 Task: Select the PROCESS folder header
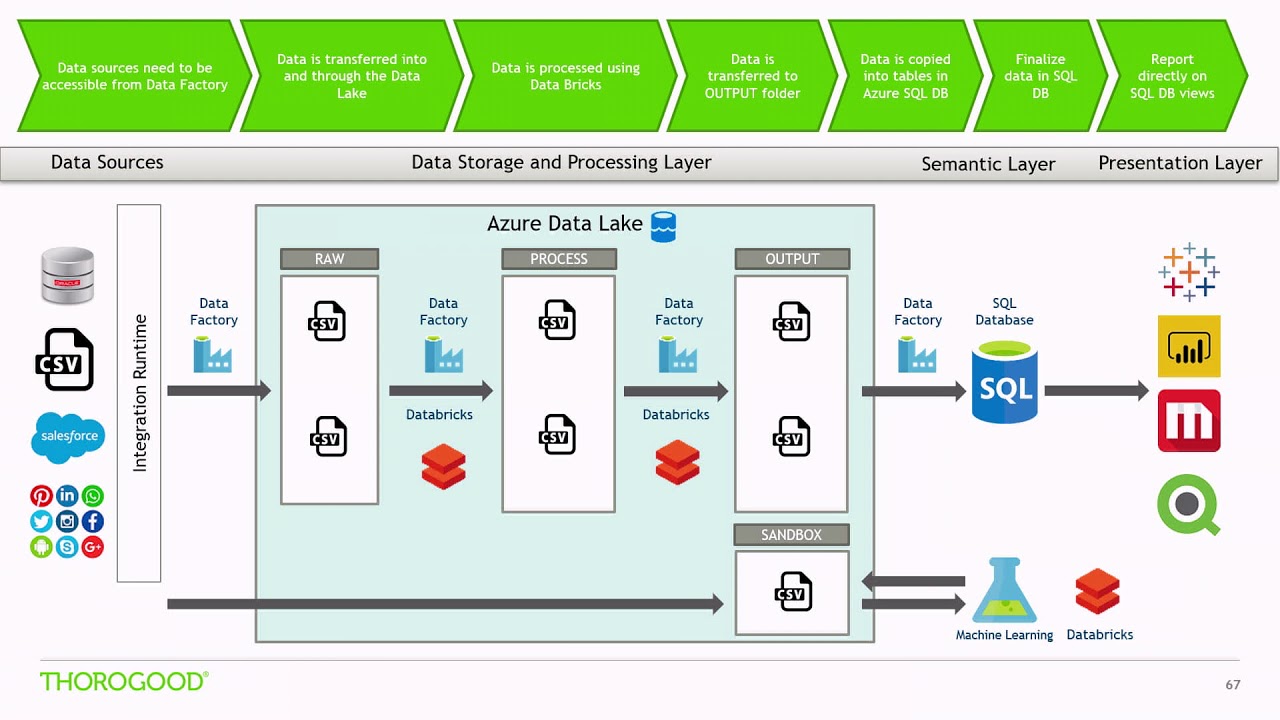click(x=559, y=259)
